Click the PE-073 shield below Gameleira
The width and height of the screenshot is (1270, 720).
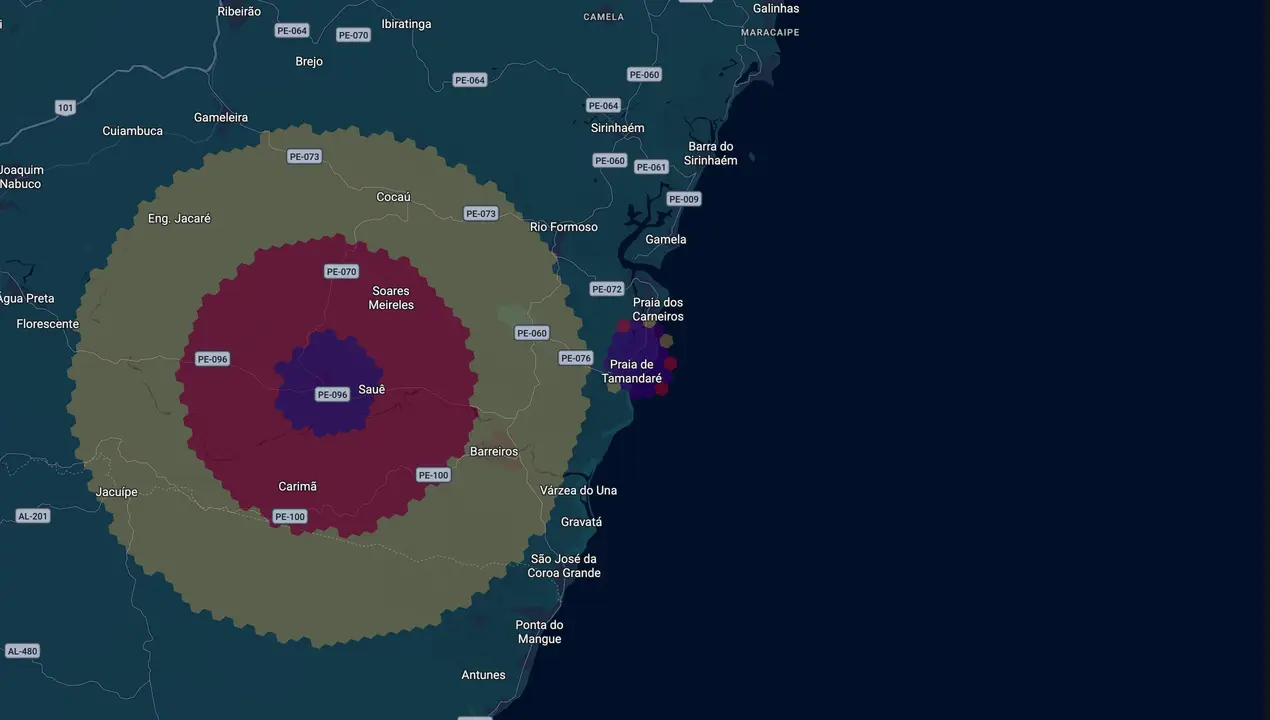click(x=304, y=156)
